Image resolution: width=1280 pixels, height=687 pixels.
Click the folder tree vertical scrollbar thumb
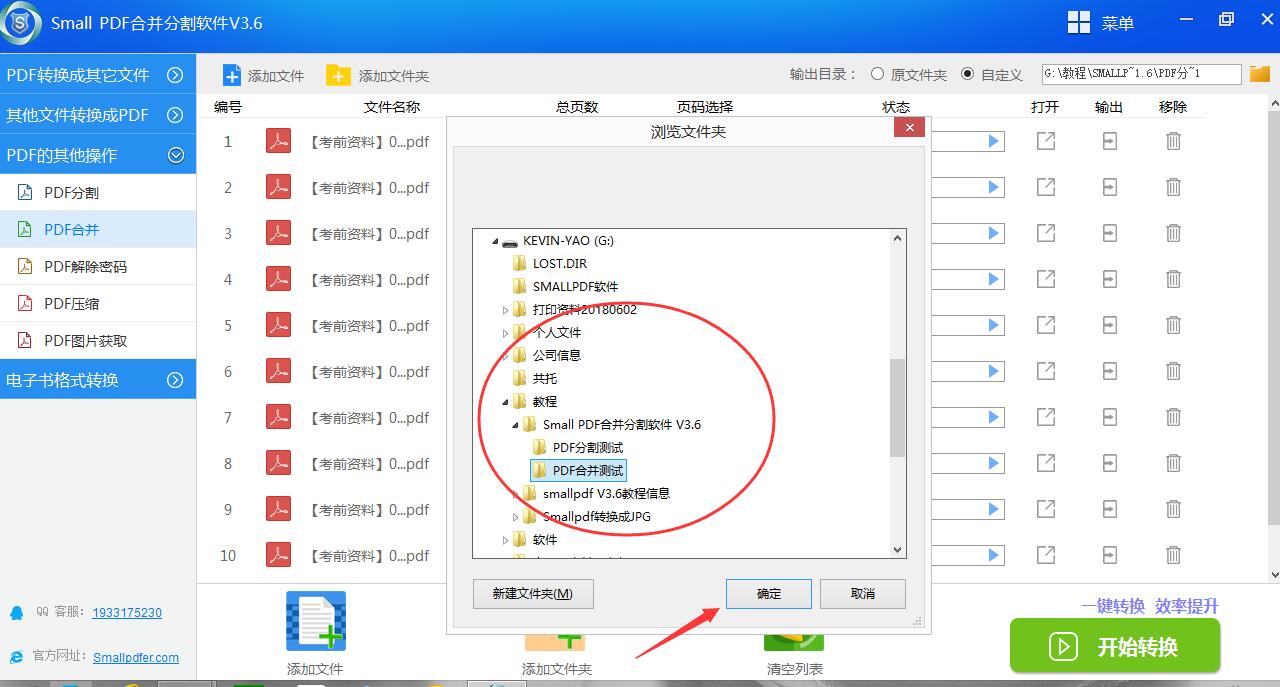[897, 406]
